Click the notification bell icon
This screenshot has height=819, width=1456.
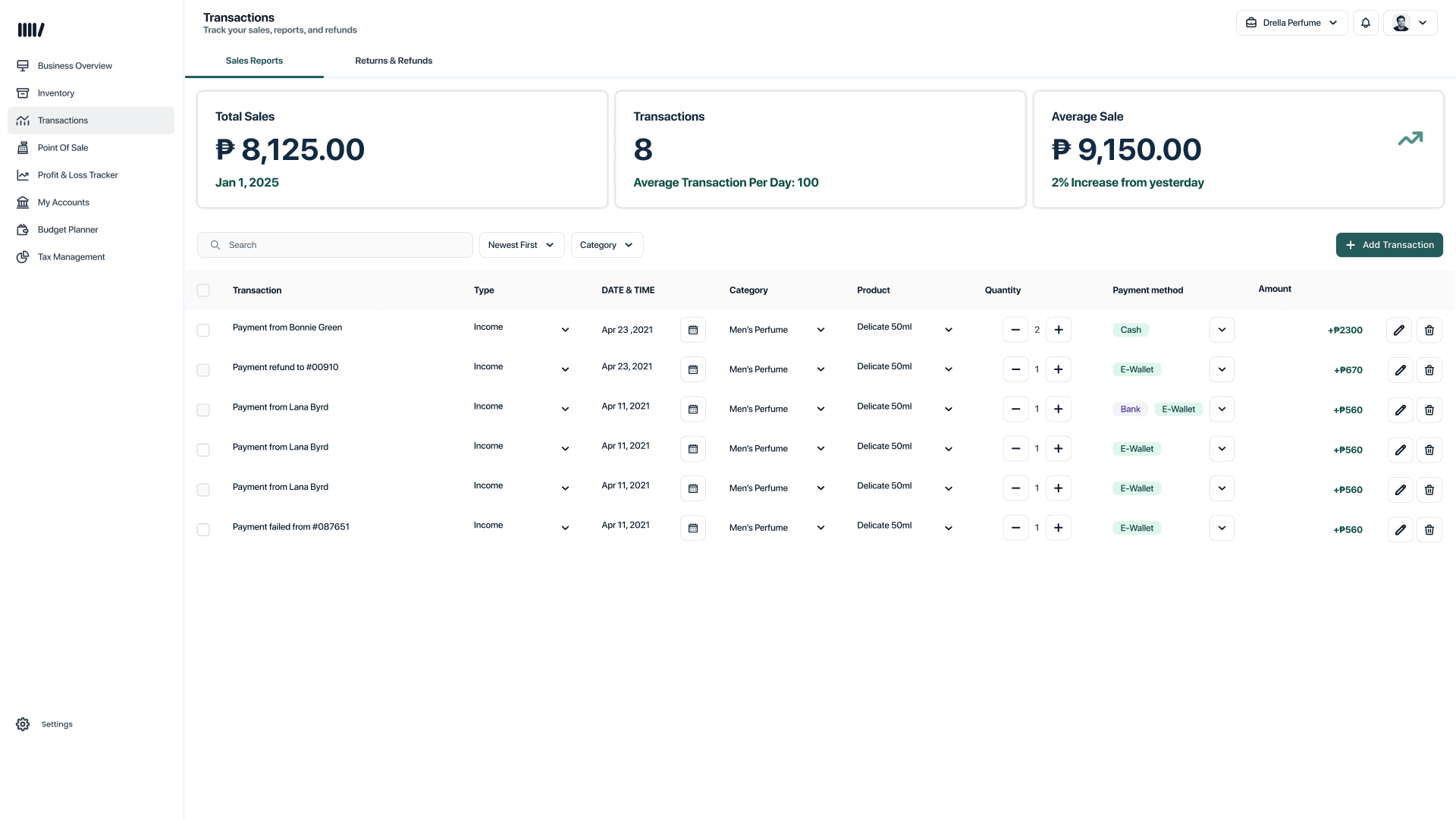(1365, 23)
